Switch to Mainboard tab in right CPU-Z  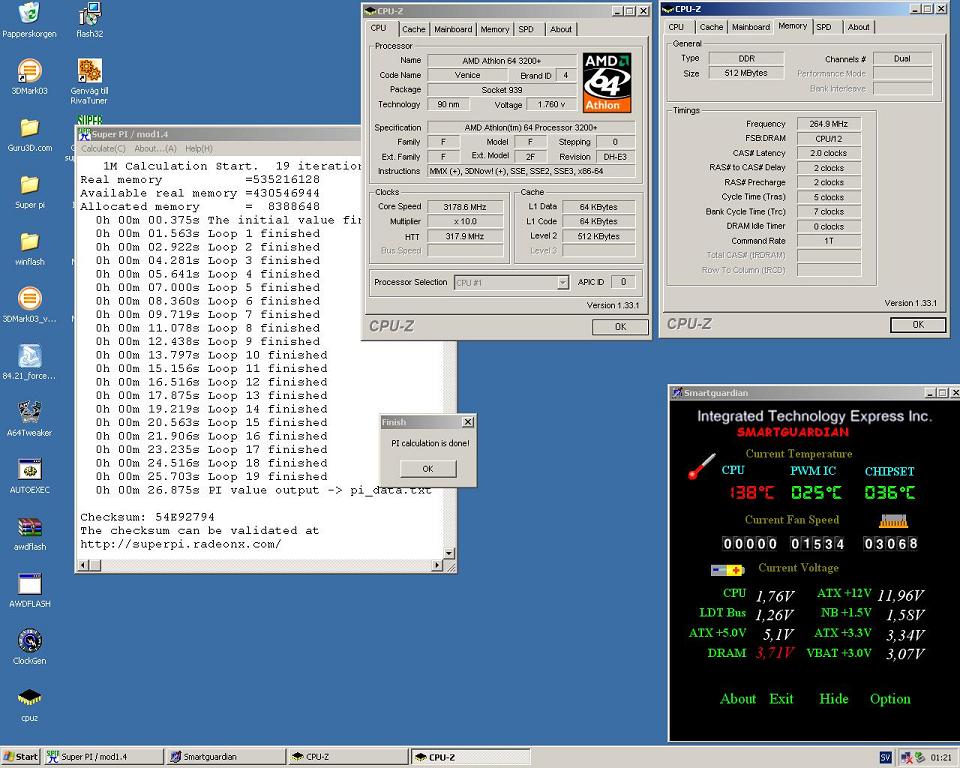click(751, 27)
